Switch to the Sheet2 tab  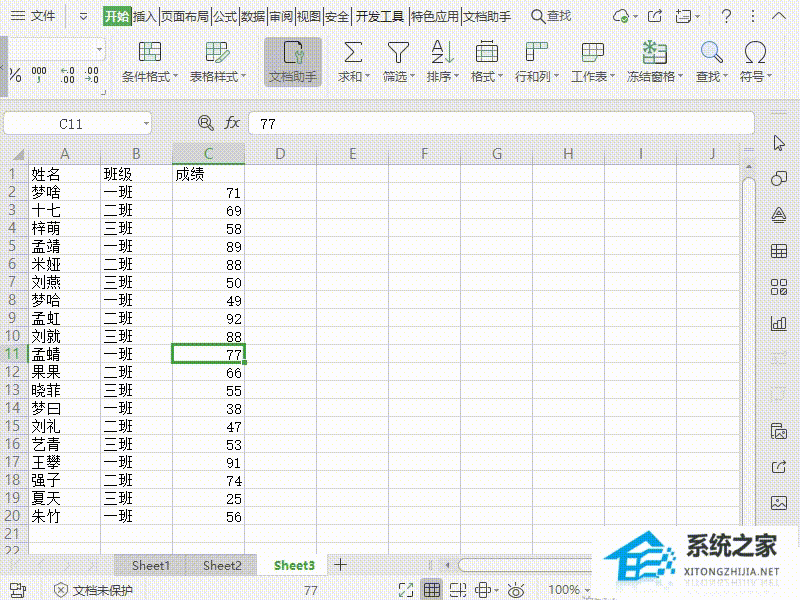tap(222, 565)
